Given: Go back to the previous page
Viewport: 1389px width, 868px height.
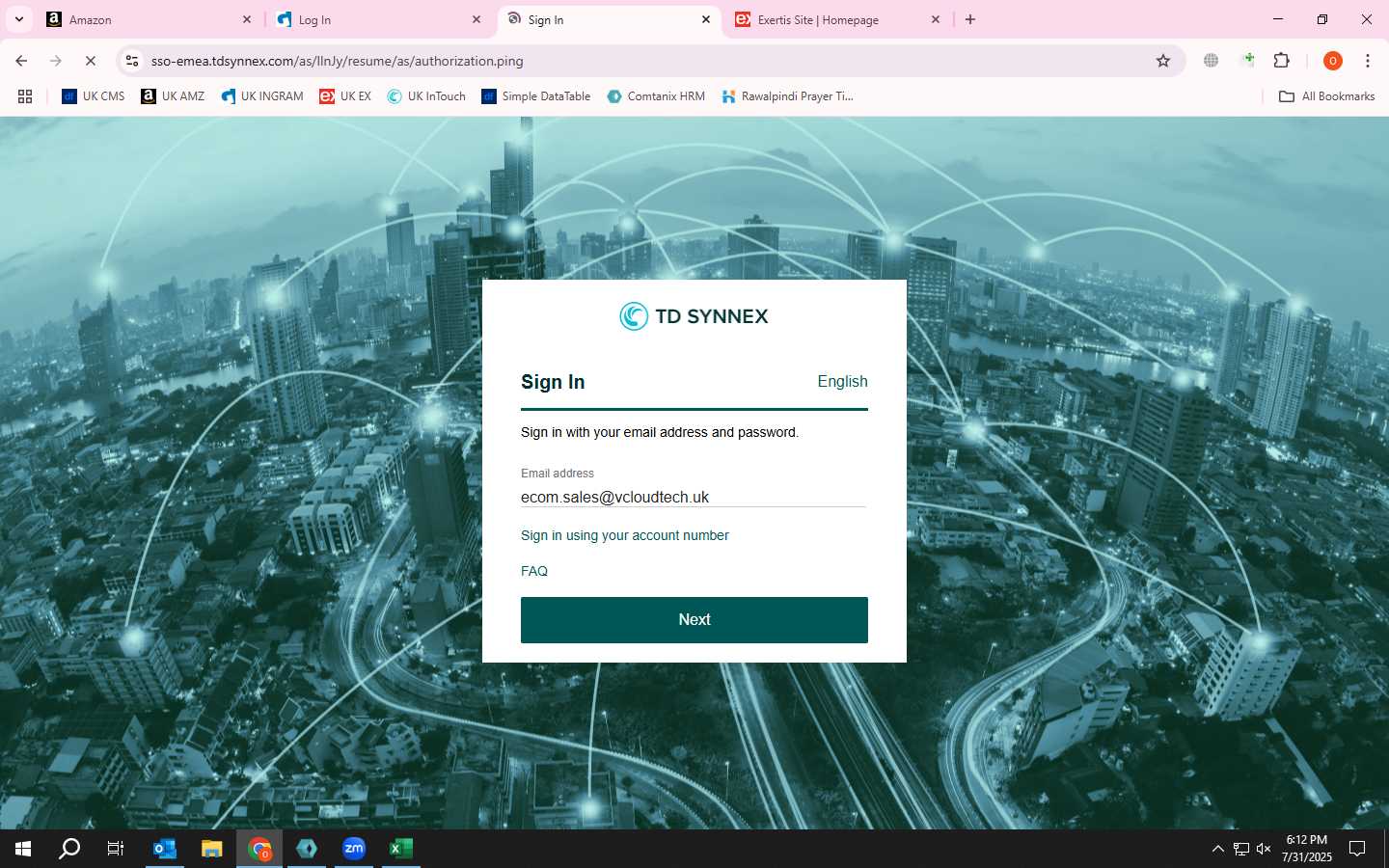Looking at the screenshot, I should click(x=21, y=61).
